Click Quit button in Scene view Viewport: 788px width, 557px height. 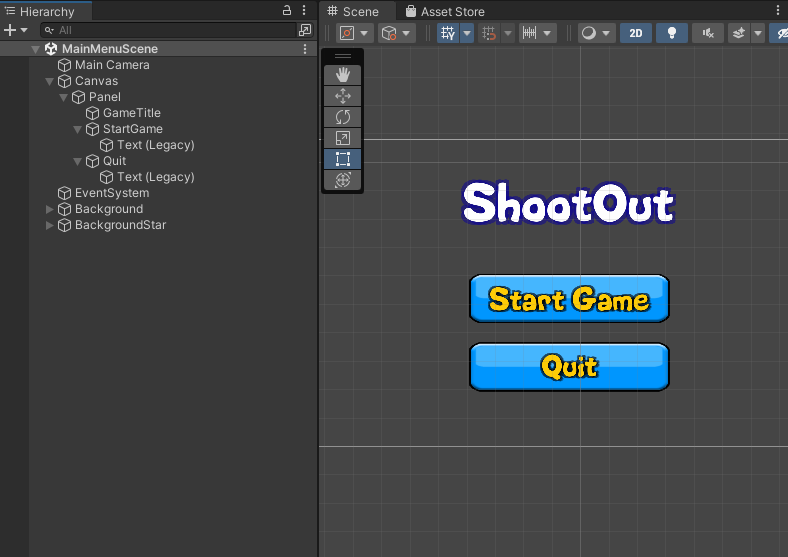tap(569, 367)
